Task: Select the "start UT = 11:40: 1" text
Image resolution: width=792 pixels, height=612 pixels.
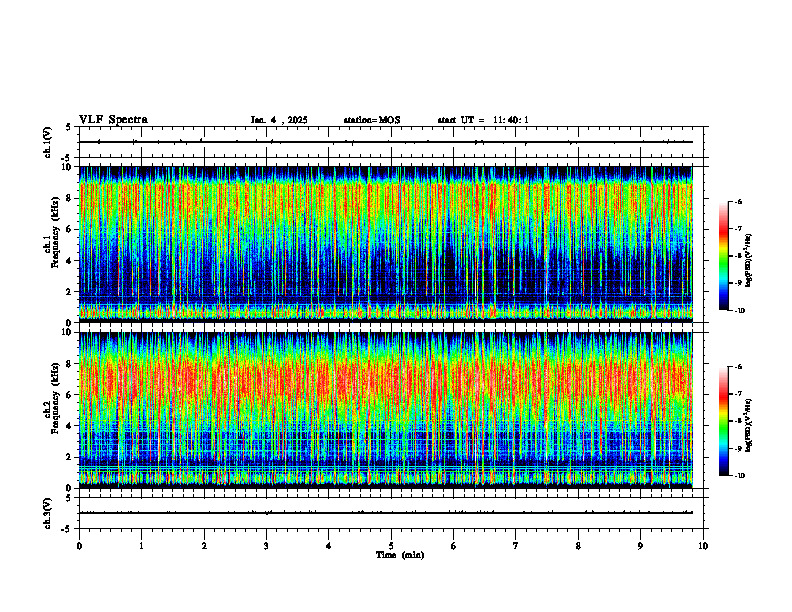Action: coord(483,120)
